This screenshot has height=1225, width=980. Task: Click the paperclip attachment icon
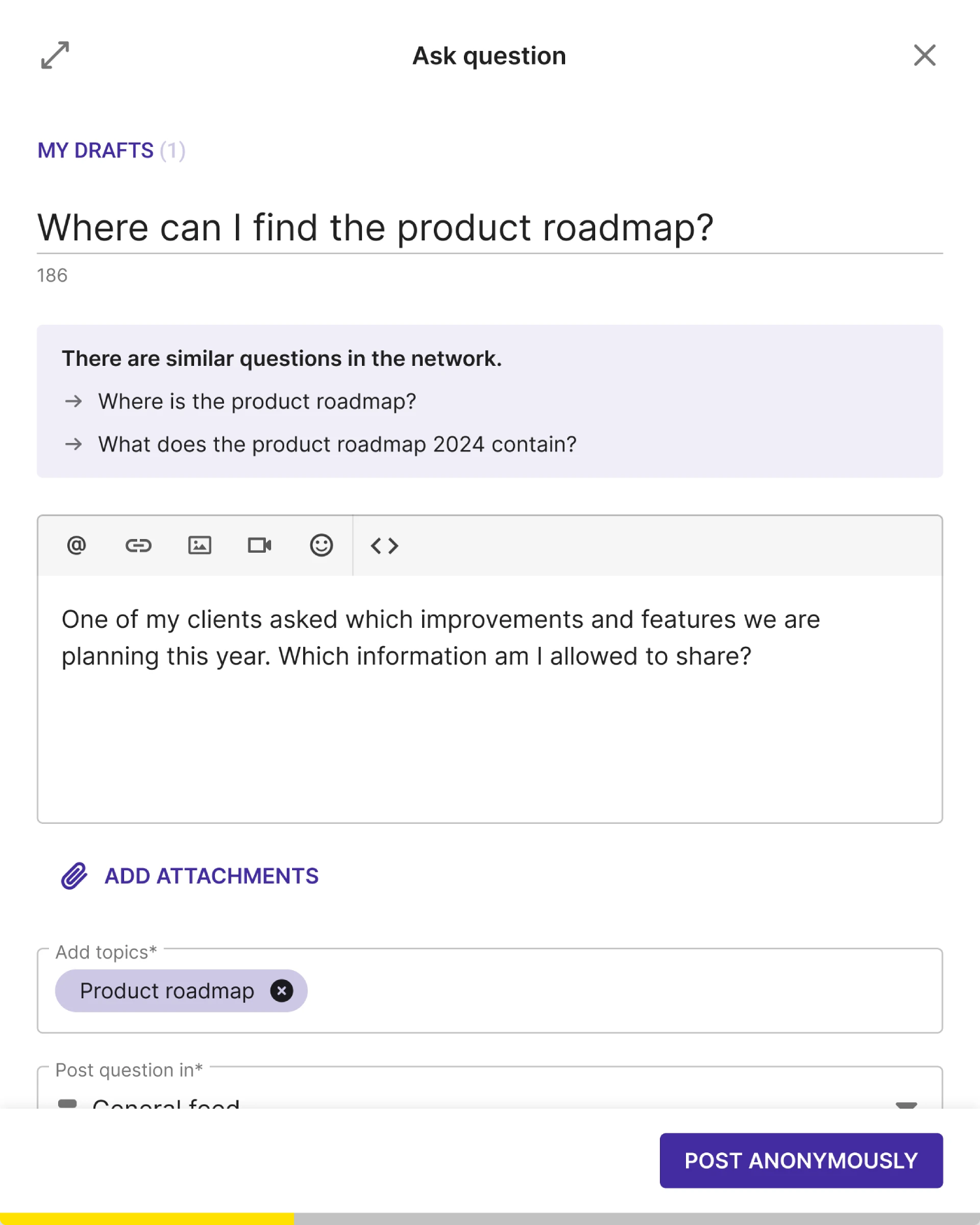74,876
